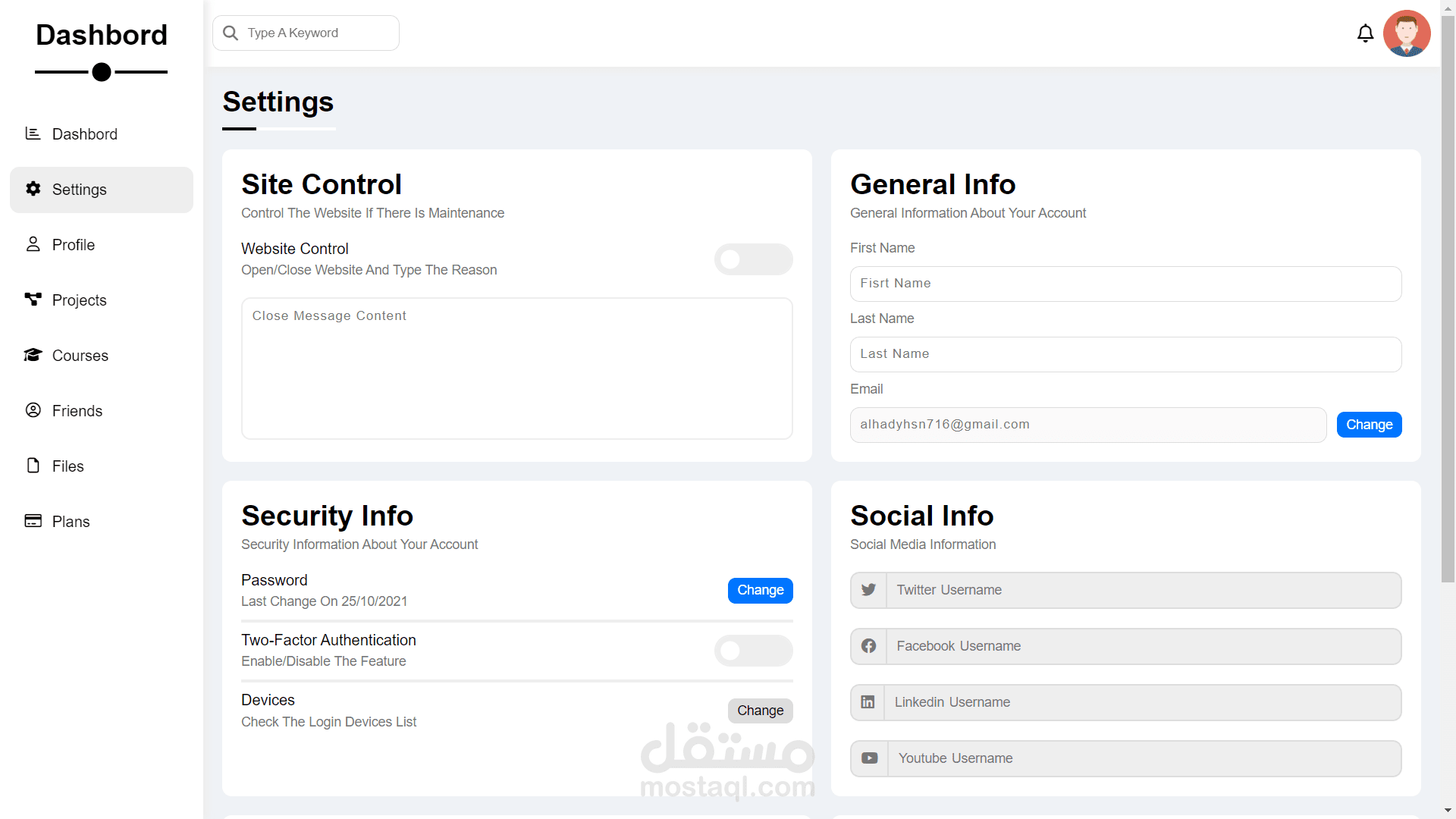
Task: Click the YouTube logo icon
Action: [x=870, y=758]
